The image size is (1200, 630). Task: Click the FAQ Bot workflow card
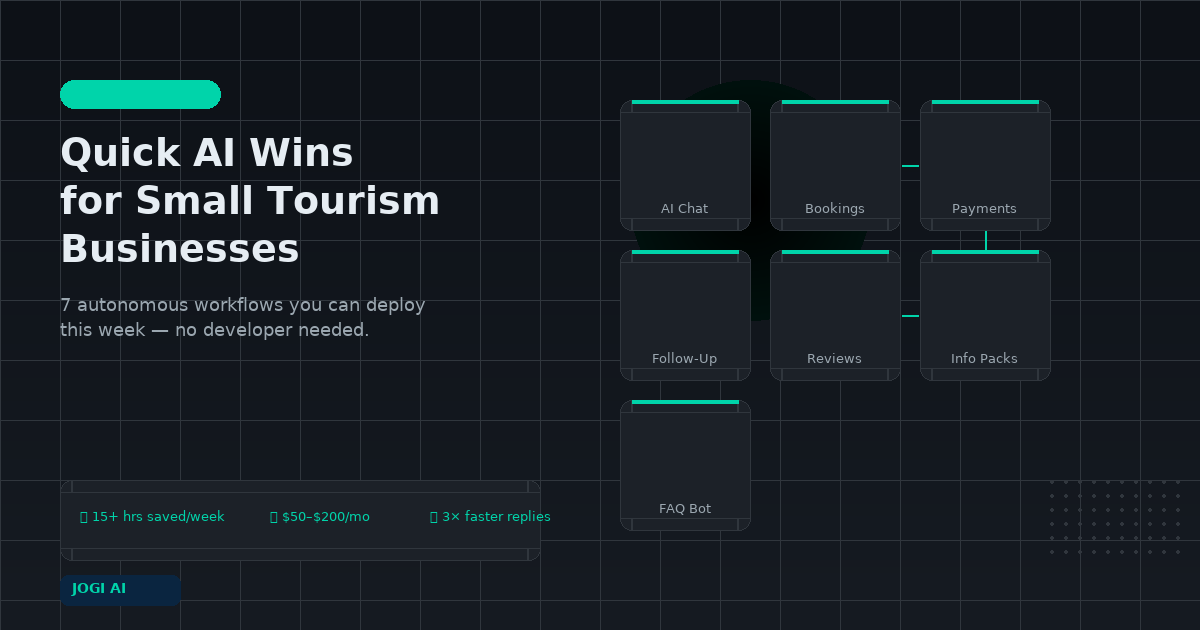click(x=685, y=465)
